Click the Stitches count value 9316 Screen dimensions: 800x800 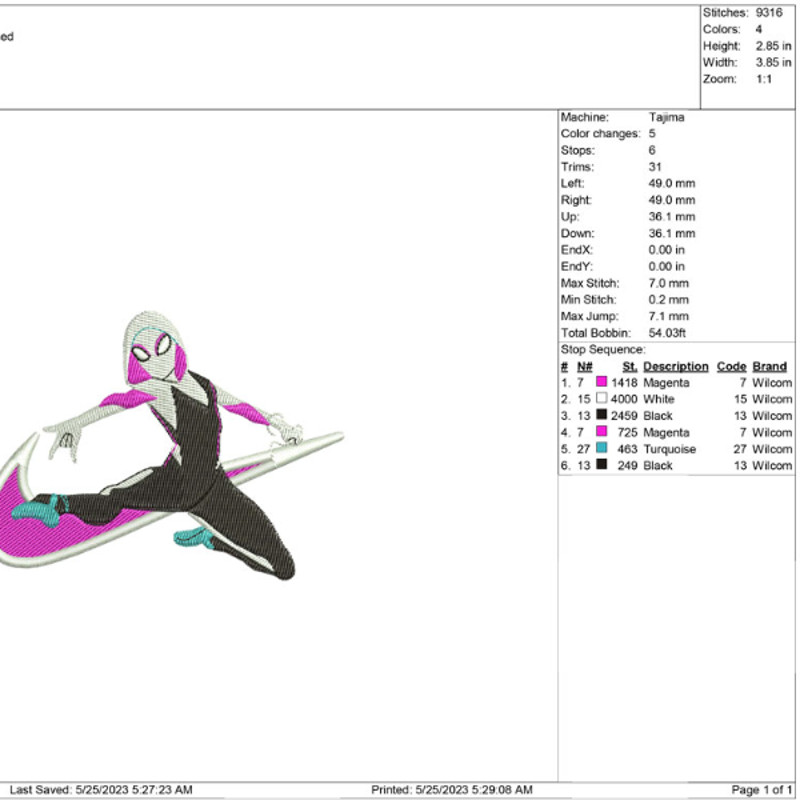pyautogui.click(x=769, y=13)
